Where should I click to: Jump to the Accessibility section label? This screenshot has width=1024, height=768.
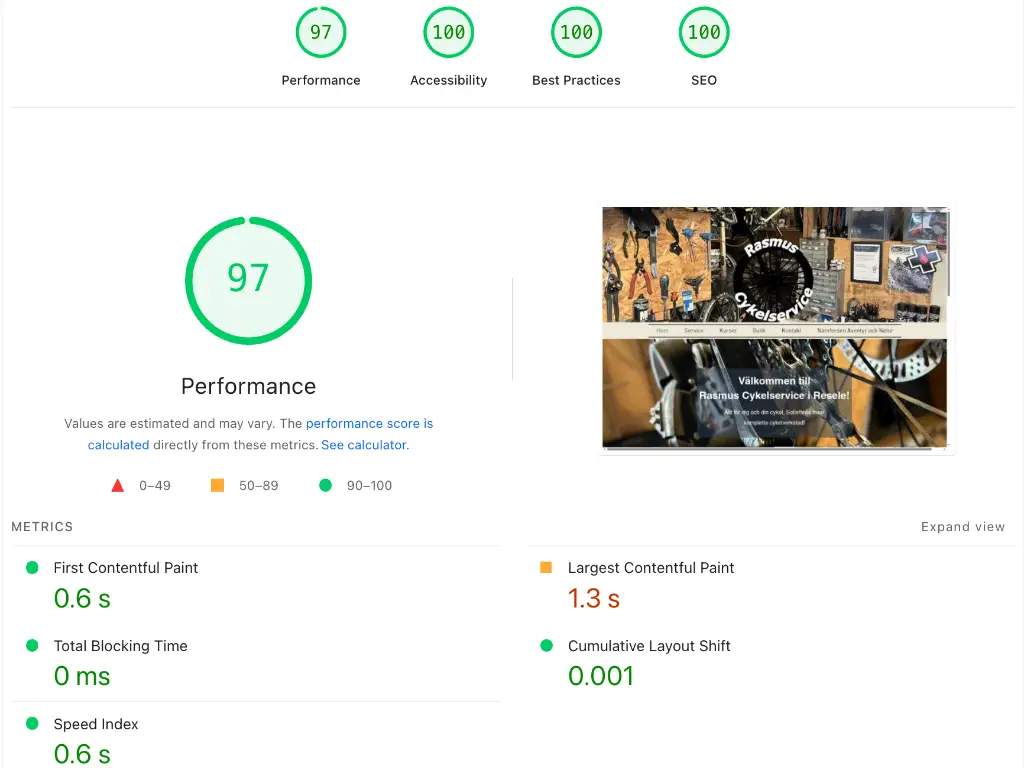[448, 80]
